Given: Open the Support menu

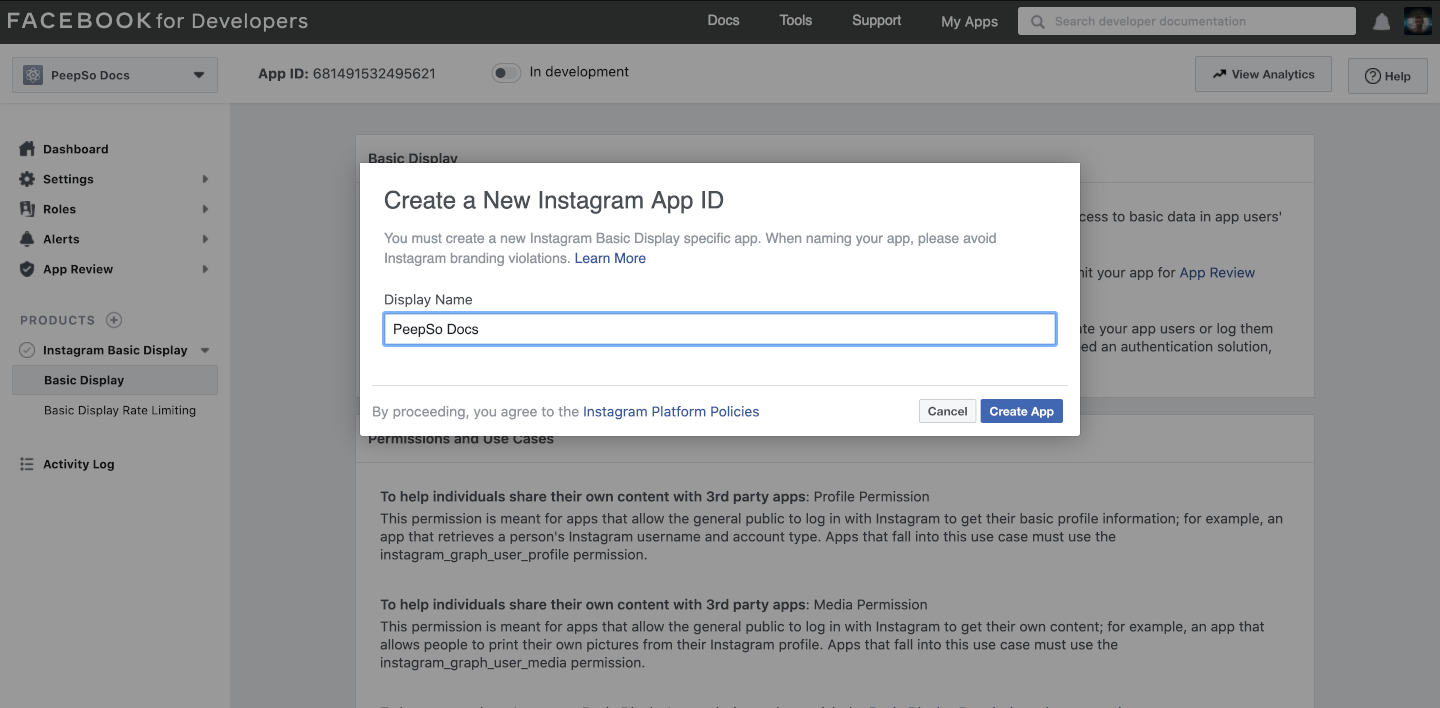Looking at the screenshot, I should [876, 20].
